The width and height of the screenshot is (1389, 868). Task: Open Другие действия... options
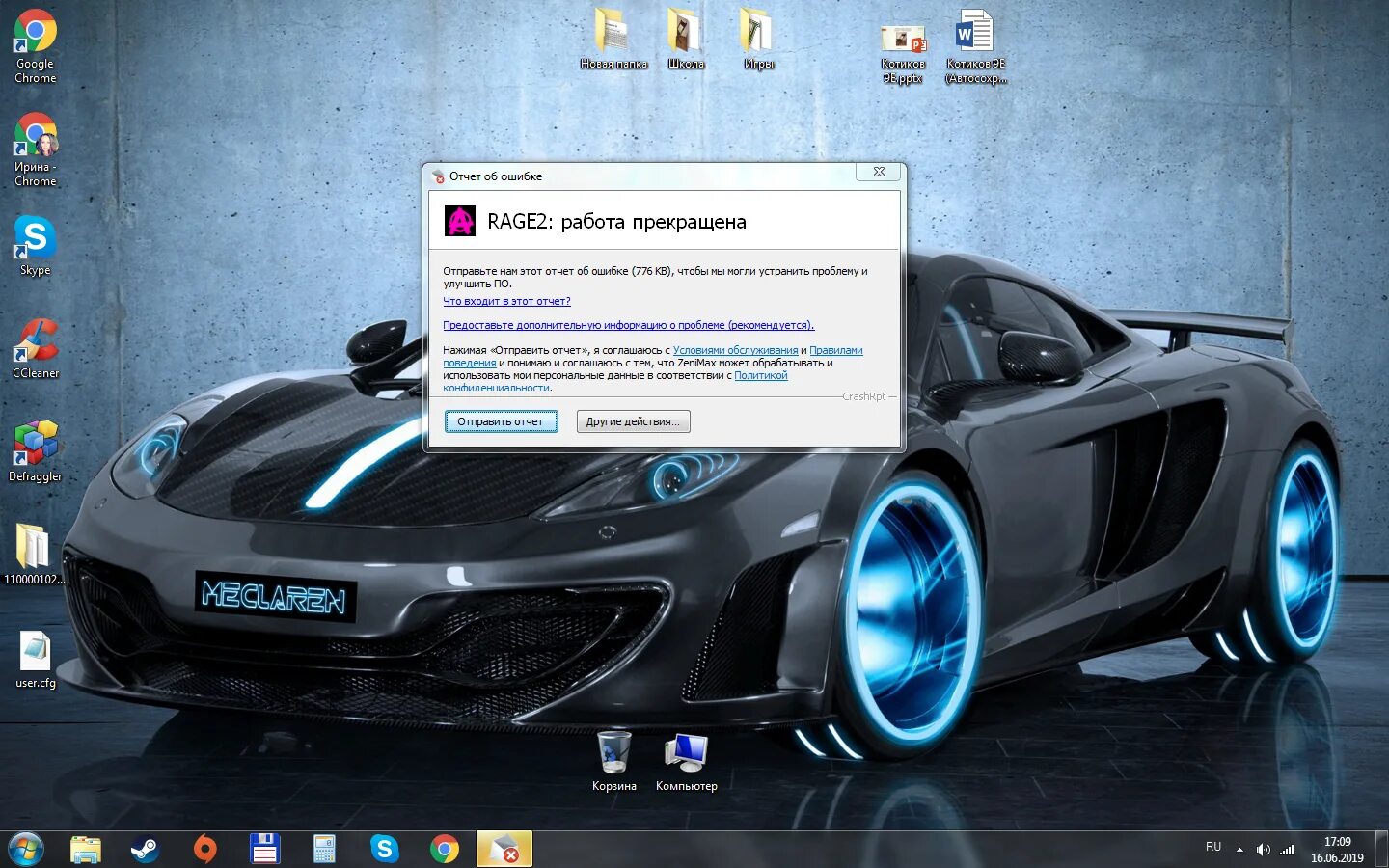633,421
